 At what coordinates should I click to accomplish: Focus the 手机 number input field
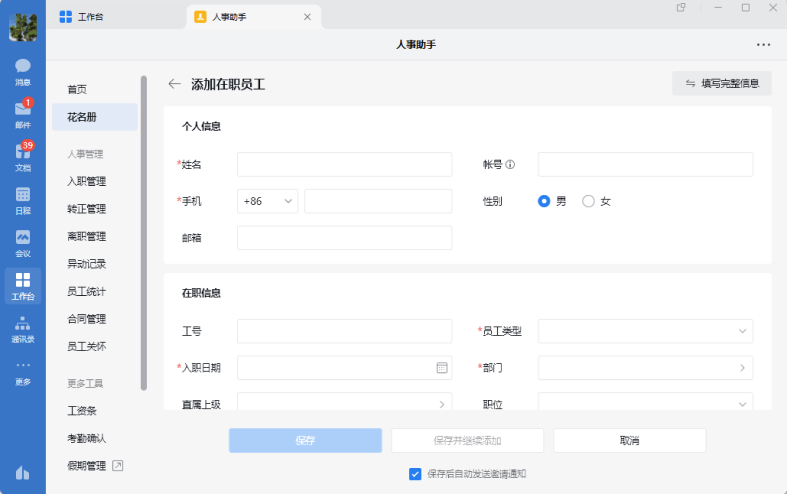378,201
